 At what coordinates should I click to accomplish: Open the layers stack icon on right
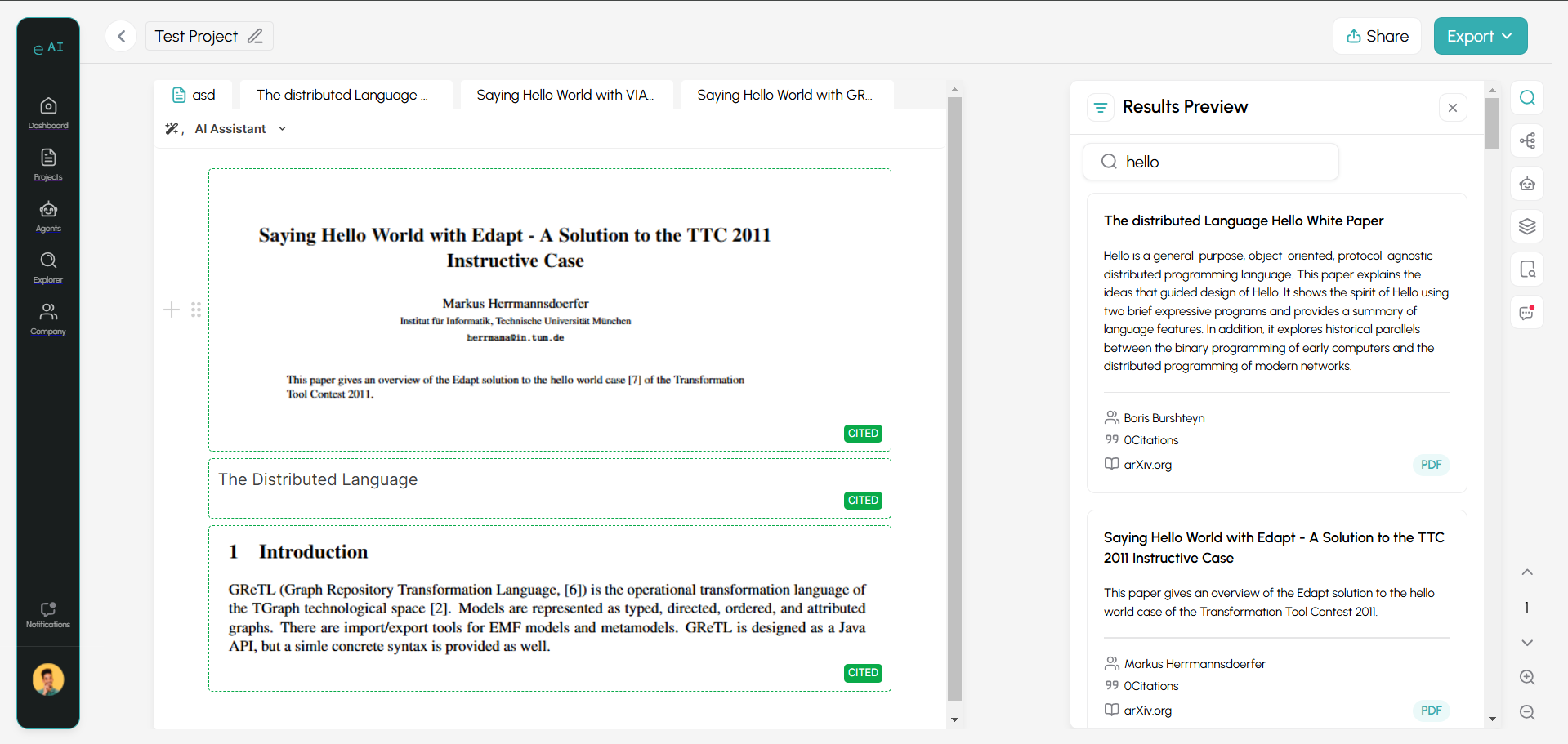tap(1526, 226)
